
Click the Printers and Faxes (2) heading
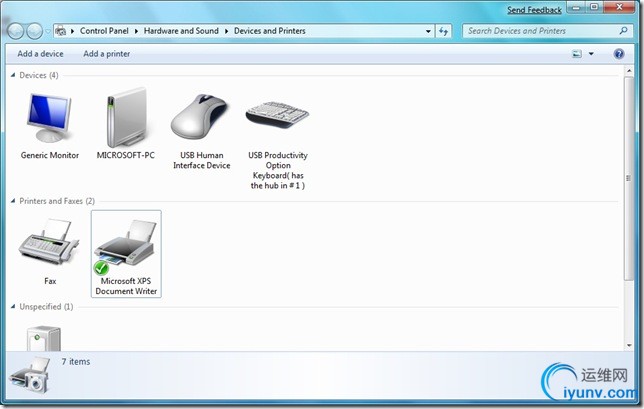[x=57, y=201]
